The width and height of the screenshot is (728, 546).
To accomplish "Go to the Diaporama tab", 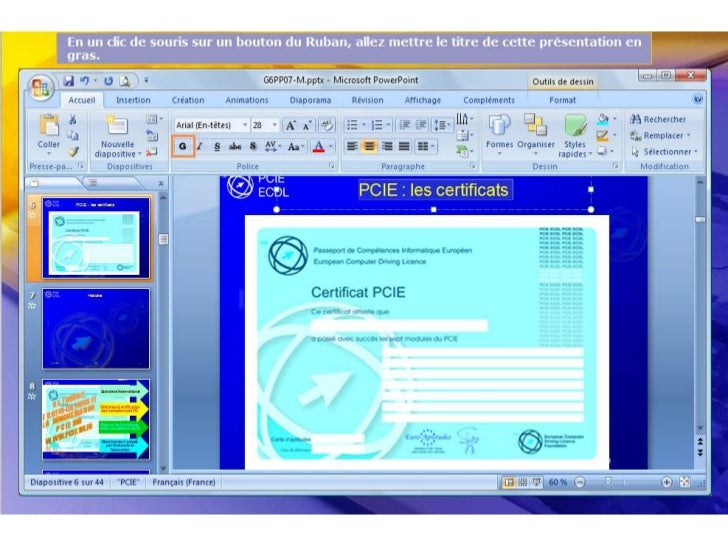I will pos(310,100).
